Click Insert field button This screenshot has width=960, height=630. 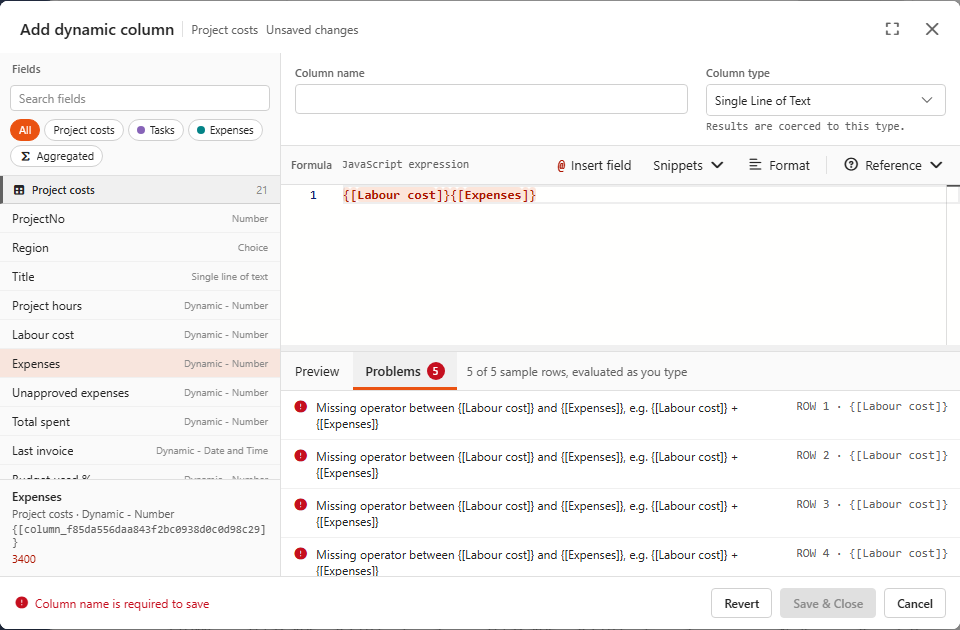tap(594, 165)
